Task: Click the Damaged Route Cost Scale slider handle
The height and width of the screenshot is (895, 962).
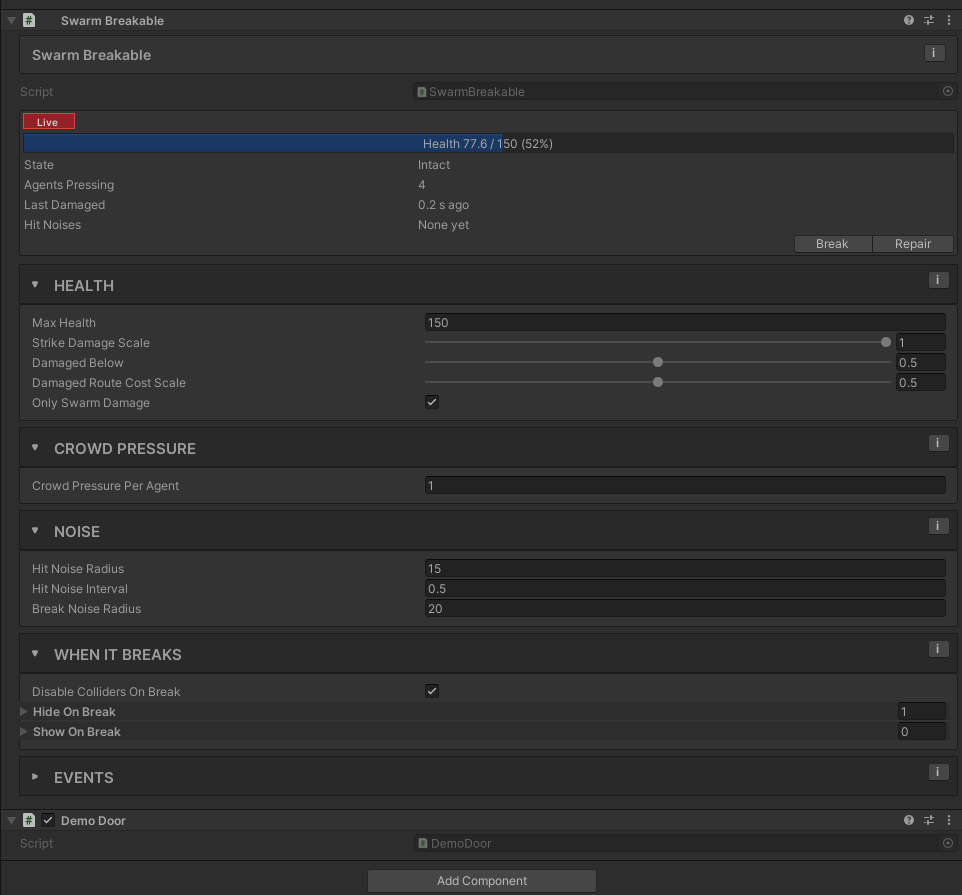Action: pos(658,382)
